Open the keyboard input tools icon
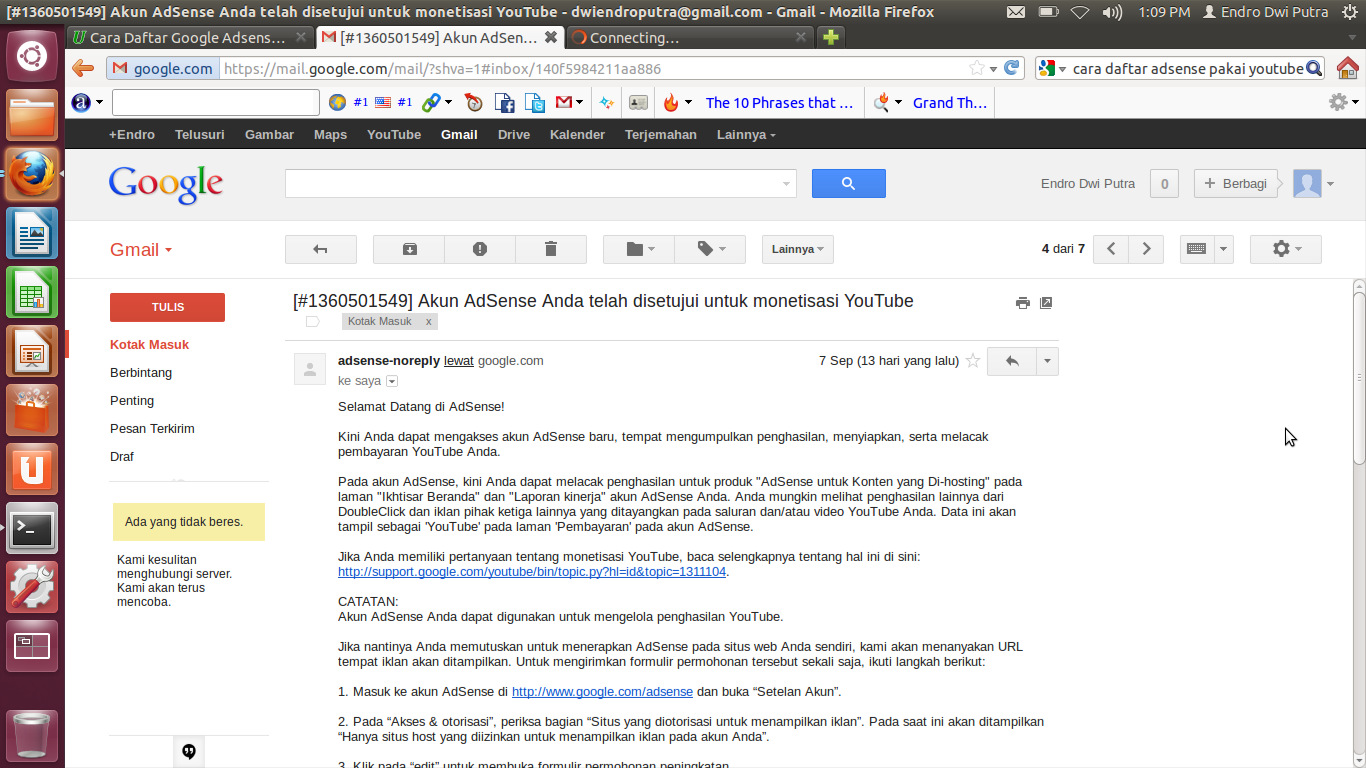The height and width of the screenshot is (768, 1366). [x=1198, y=249]
